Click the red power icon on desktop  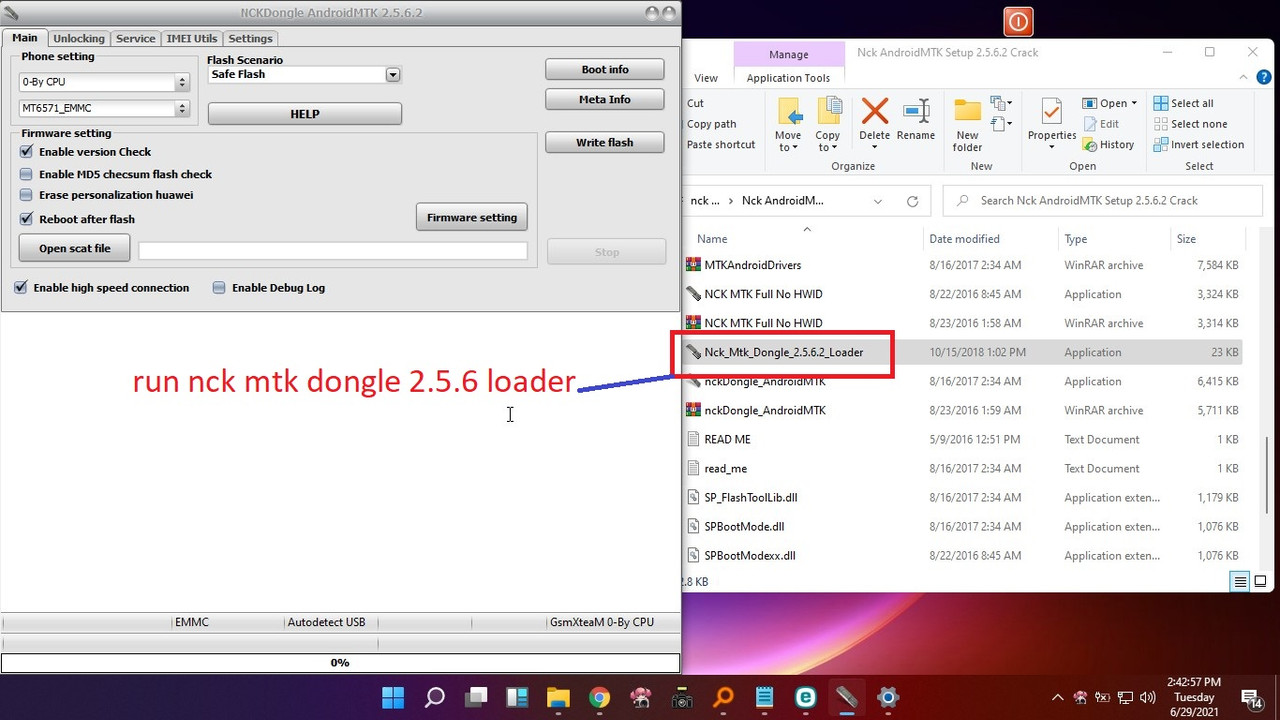tap(1018, 21)
